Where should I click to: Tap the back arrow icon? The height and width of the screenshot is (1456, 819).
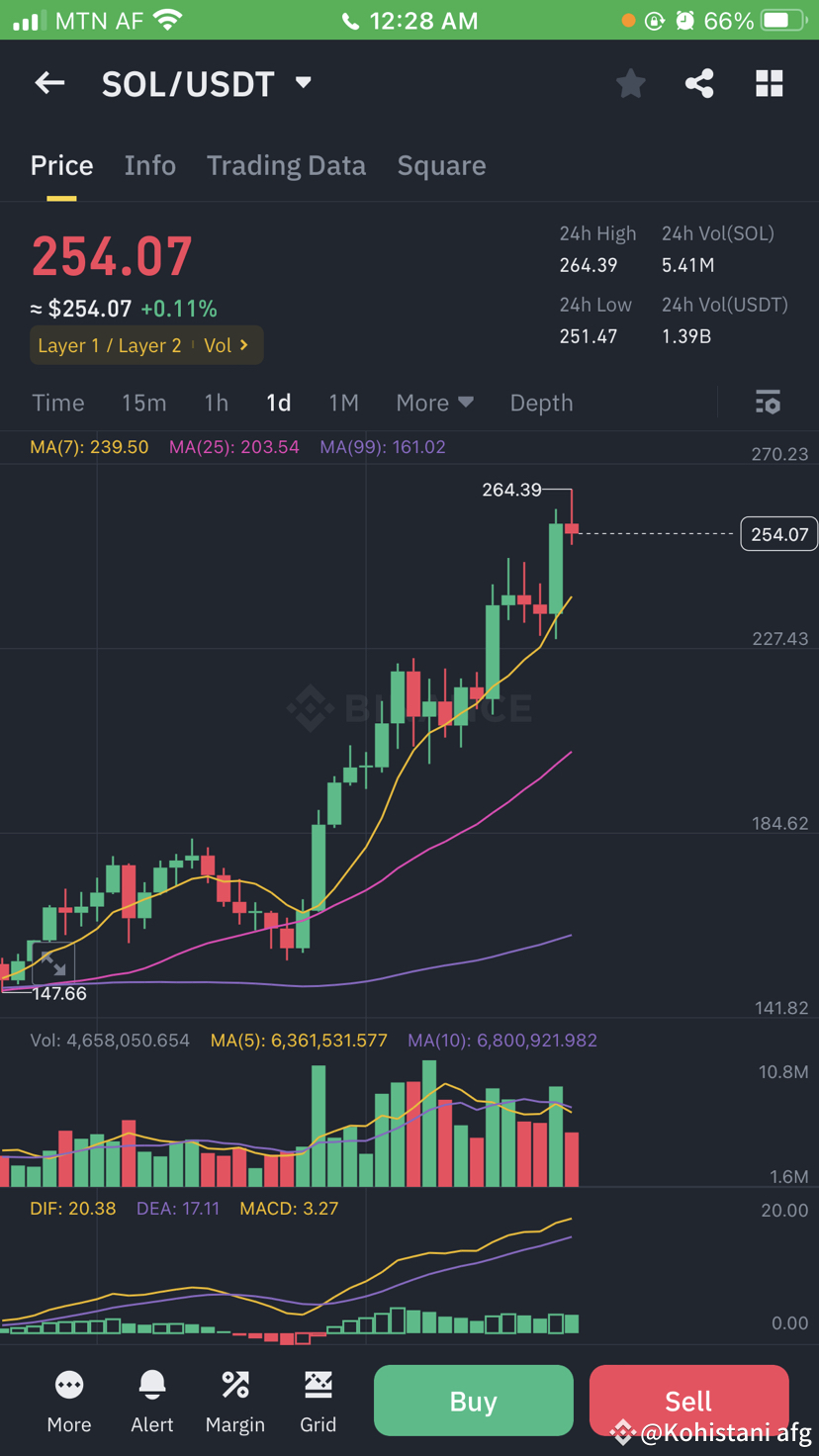click(x=49, y=84)
